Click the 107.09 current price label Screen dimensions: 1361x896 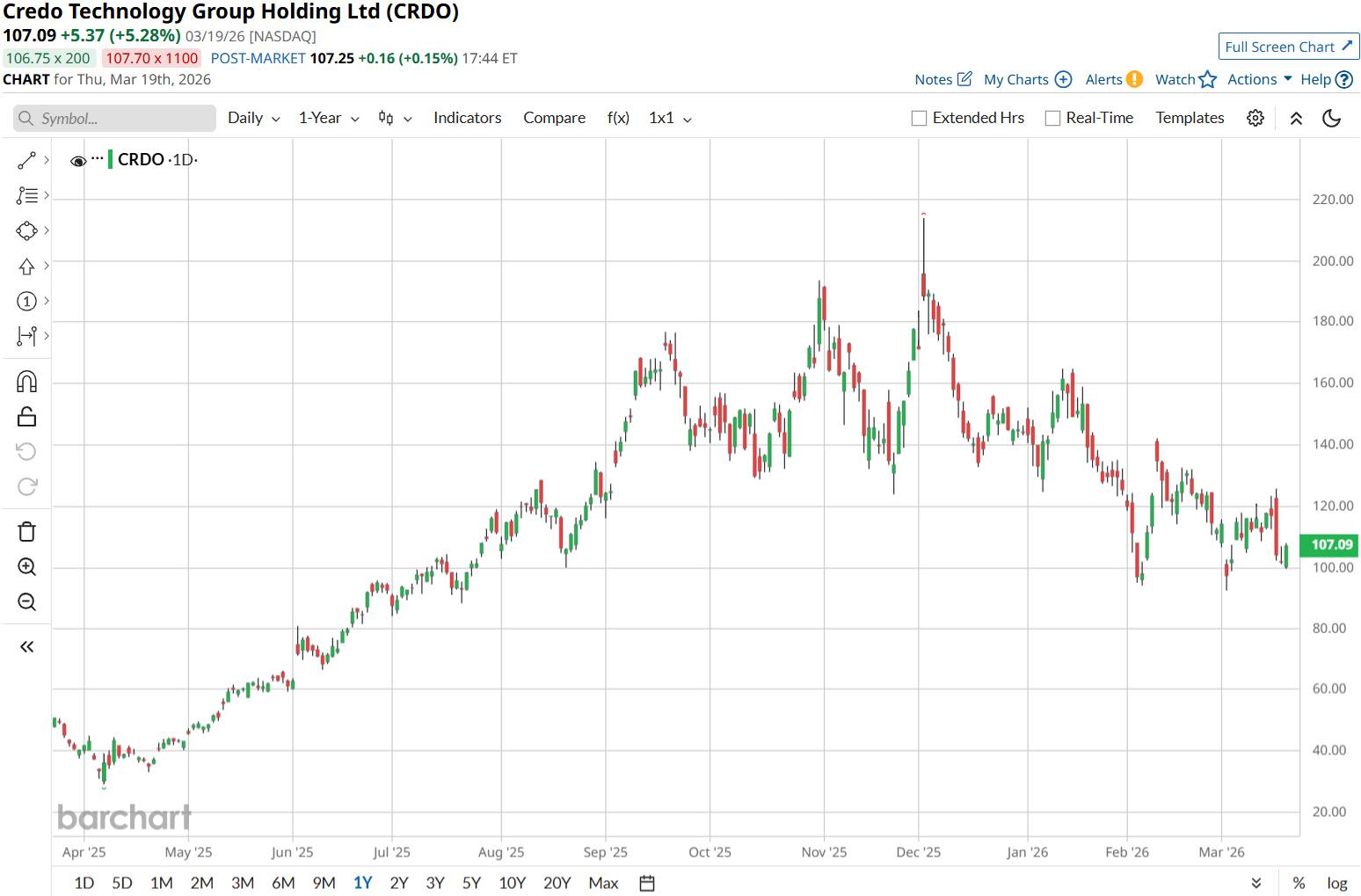pyautogui.click(x=1328, y=545)
